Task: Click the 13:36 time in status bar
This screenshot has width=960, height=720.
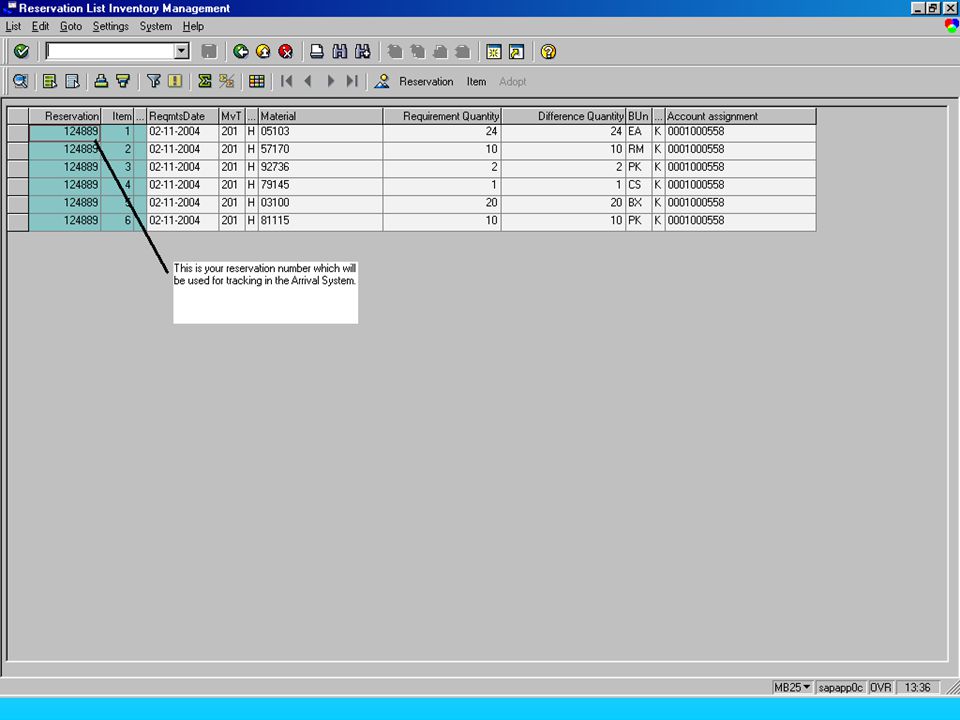Action: [x=917, y=687]
